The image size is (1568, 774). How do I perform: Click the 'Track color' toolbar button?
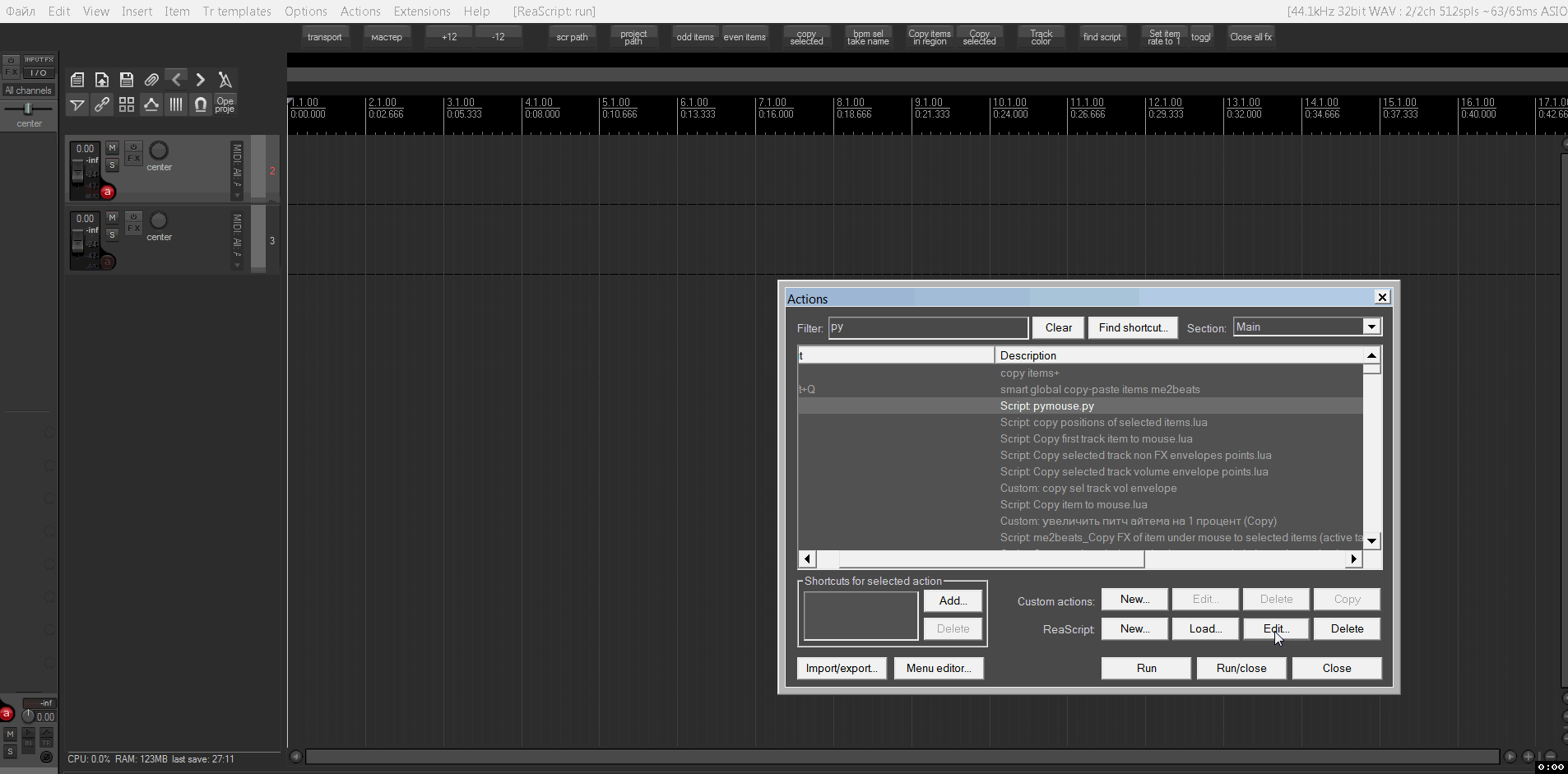[x=1041, y=37]
